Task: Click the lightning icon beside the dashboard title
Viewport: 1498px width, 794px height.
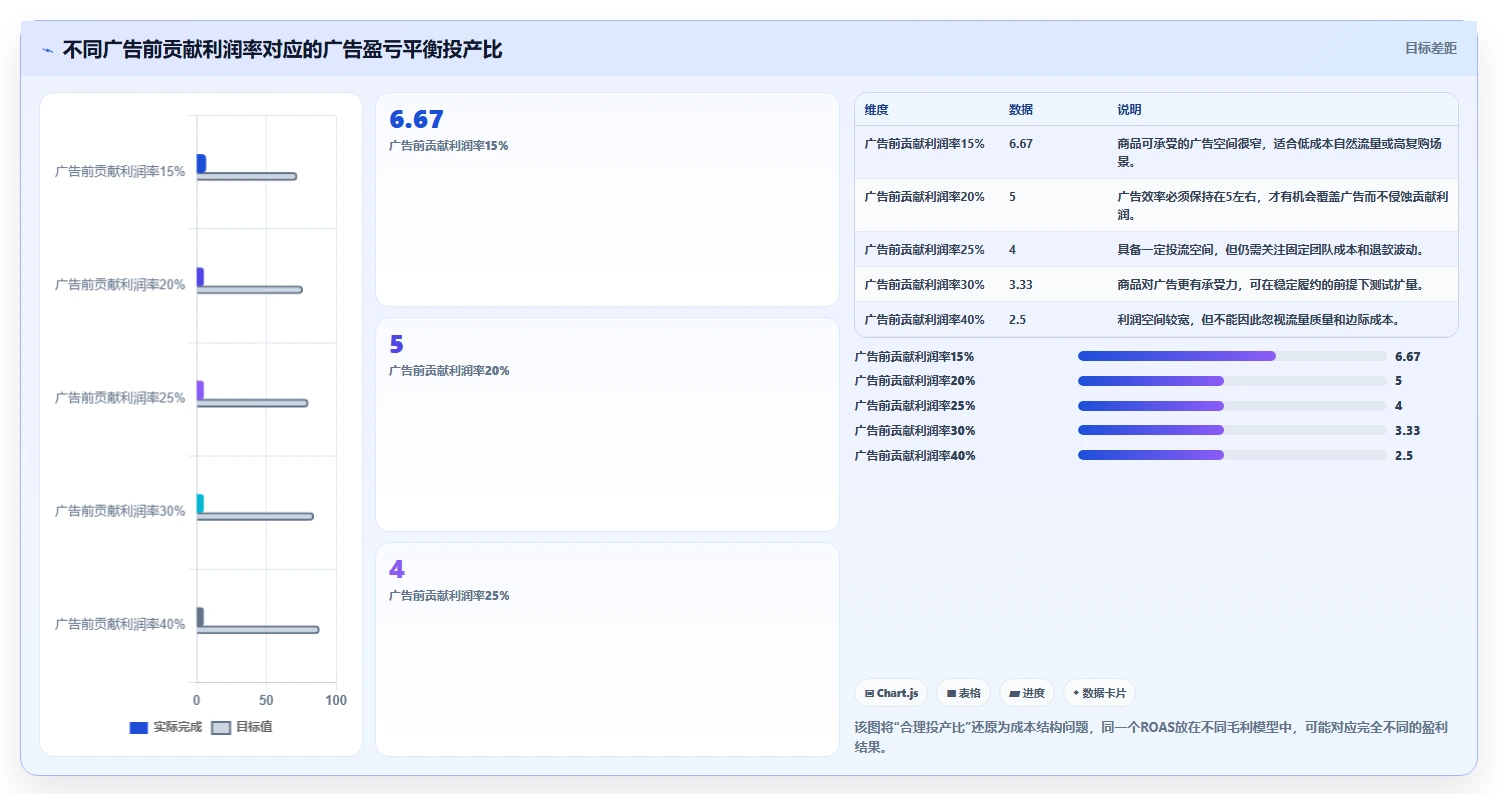Action: point(47,50)
